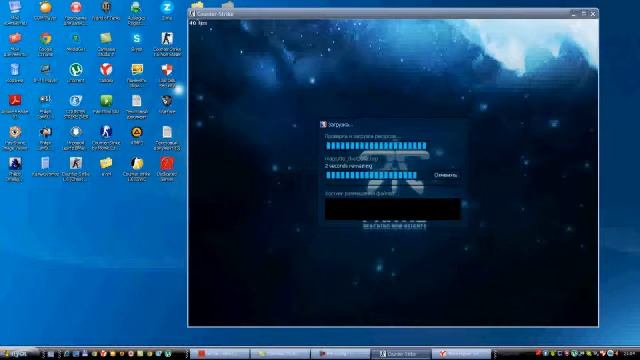The image size is (640, 360).
Task: Open the Zona desktop shortcut
Action: [x=167, y=11]
